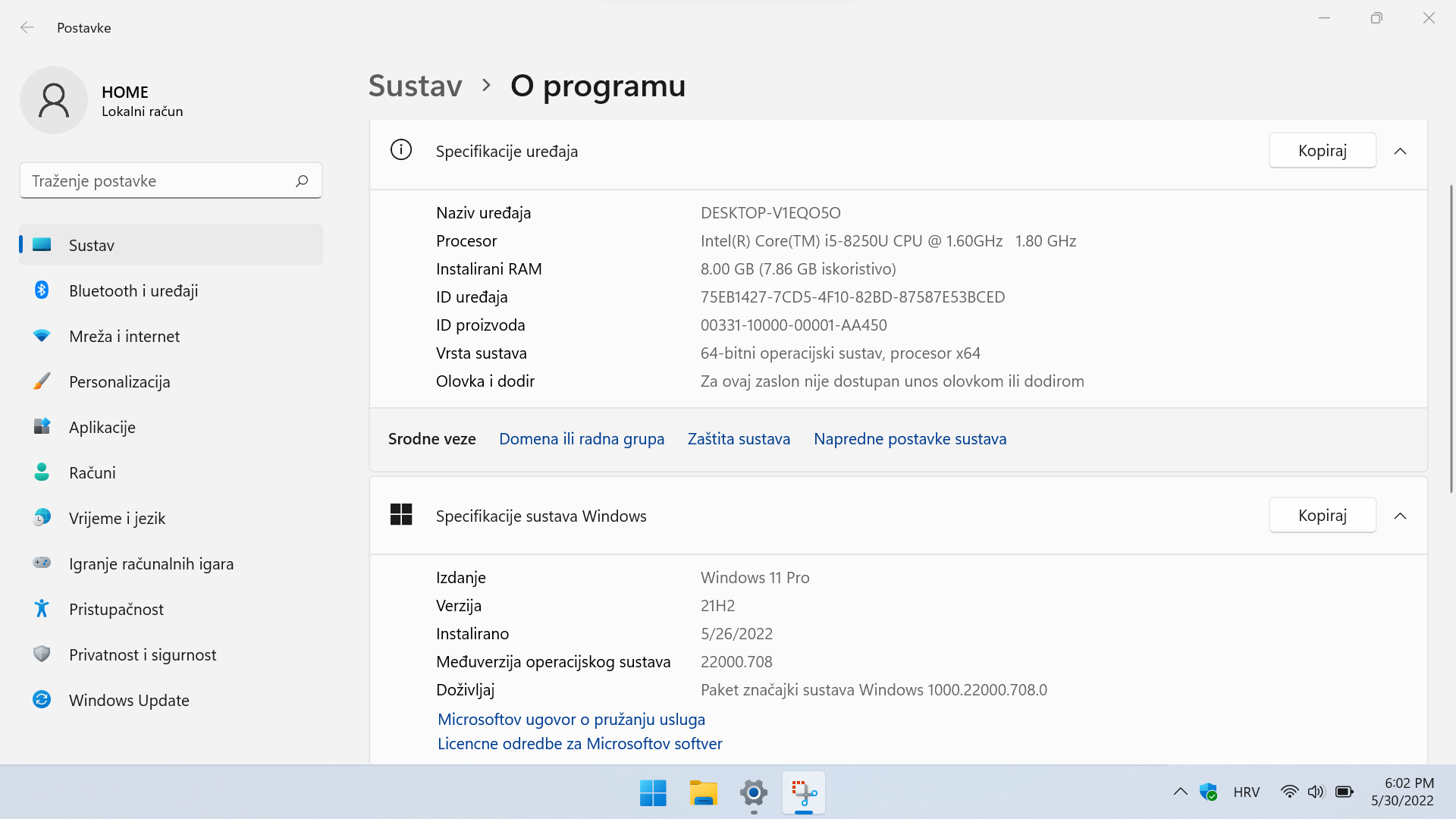Image resolution: width=1456 pixels, height=819 pixels.
Task: Click the back arrow in Postavke
Action: coord(27,27)
